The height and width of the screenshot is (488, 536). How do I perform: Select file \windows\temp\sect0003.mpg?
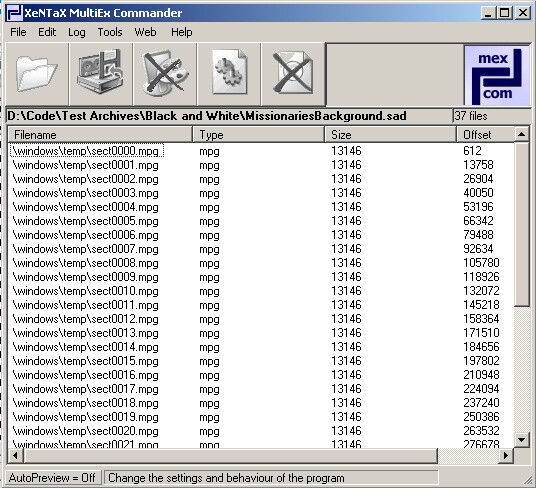[86, 193]
